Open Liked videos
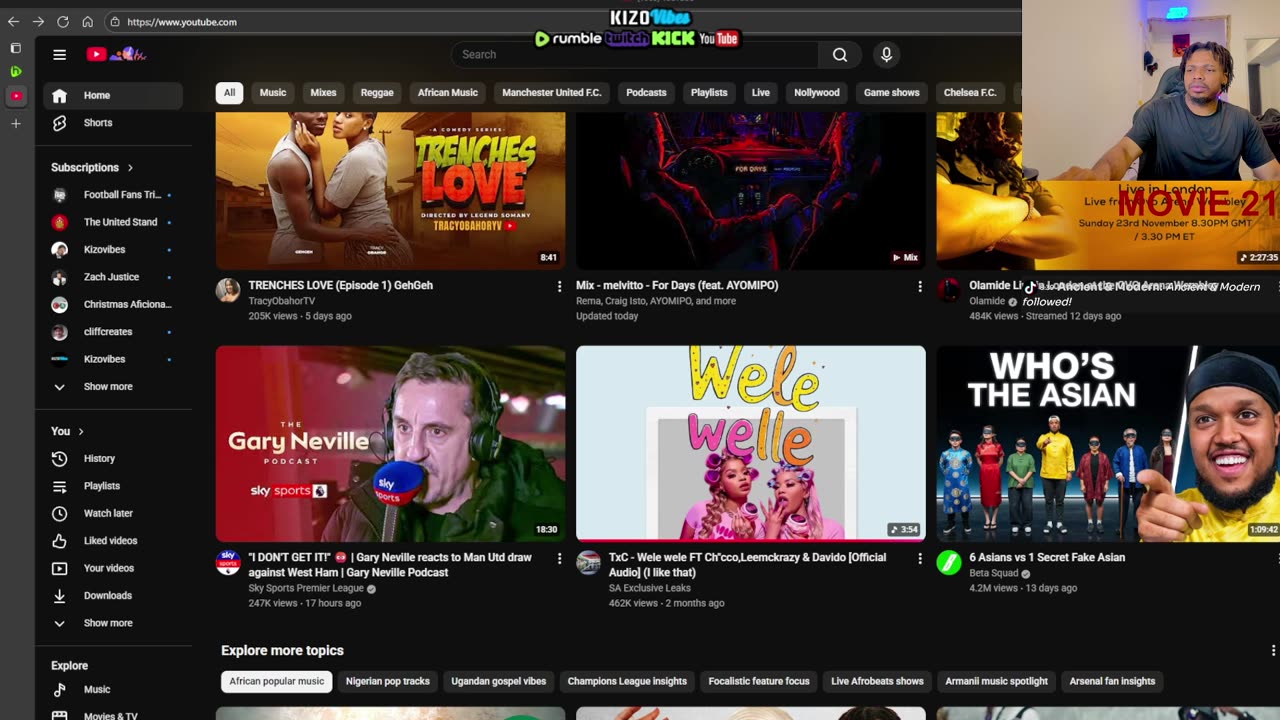This screenshot has width=1280, height=720. 112,541
